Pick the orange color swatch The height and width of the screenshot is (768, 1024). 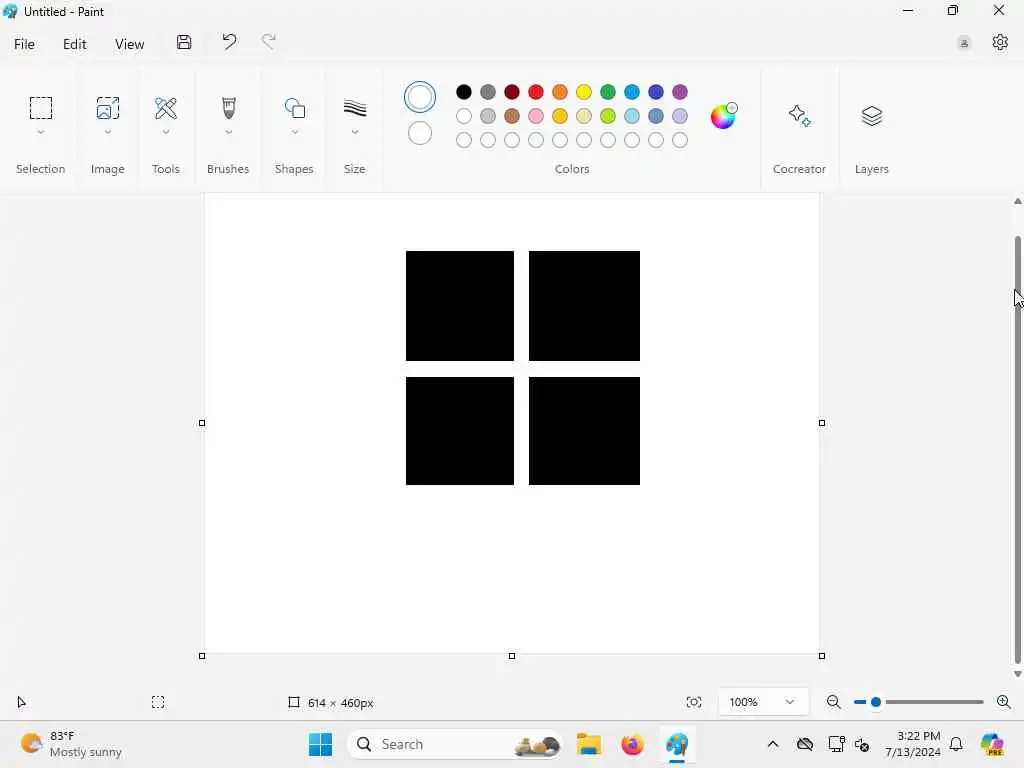pos(560,92)
